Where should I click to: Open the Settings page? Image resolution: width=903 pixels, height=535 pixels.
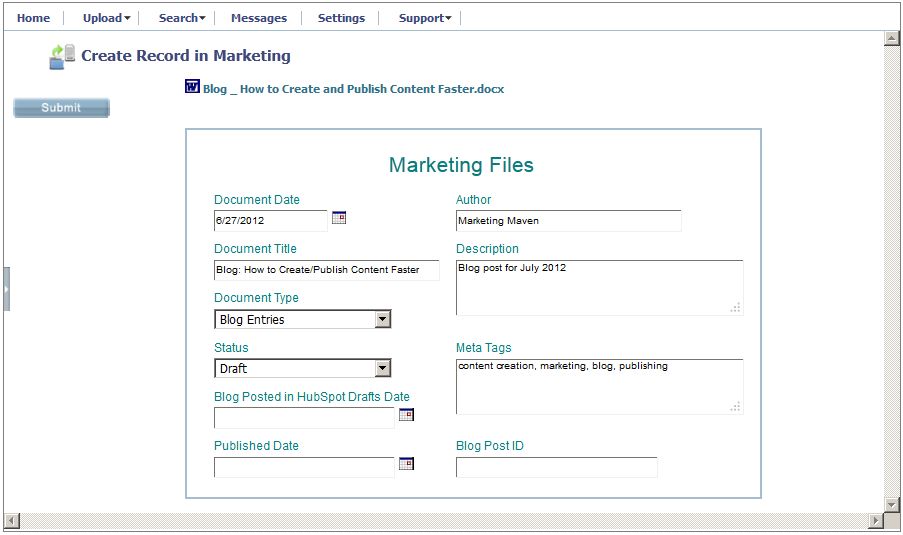pos(342,18)
